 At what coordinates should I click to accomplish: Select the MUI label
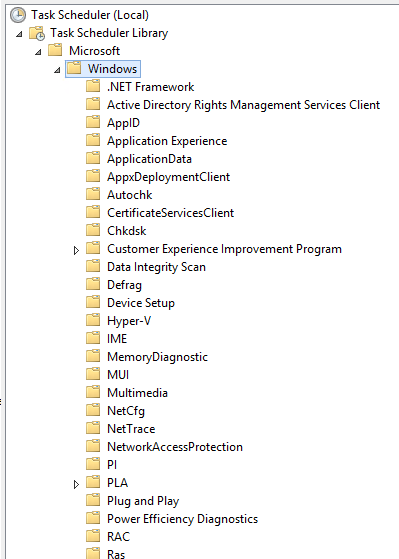coord(118,375)
